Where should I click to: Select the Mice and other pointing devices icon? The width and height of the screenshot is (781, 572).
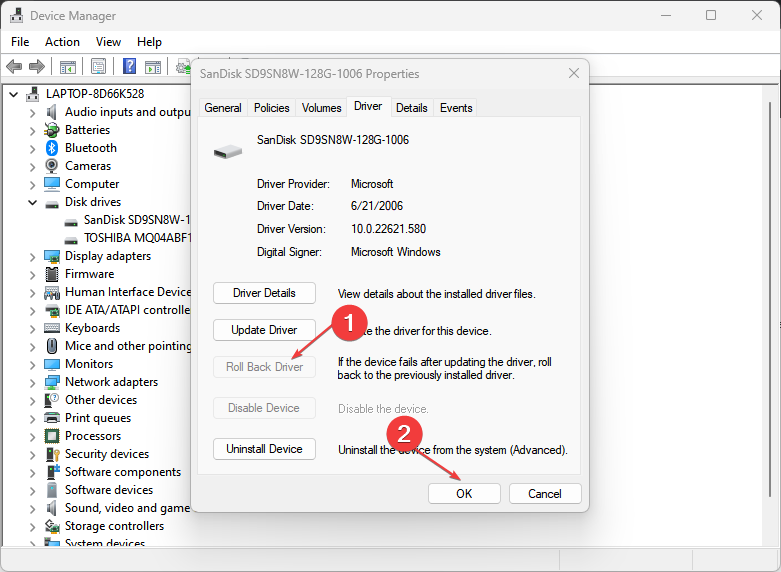pyautogui.click(x=52, y=346)
